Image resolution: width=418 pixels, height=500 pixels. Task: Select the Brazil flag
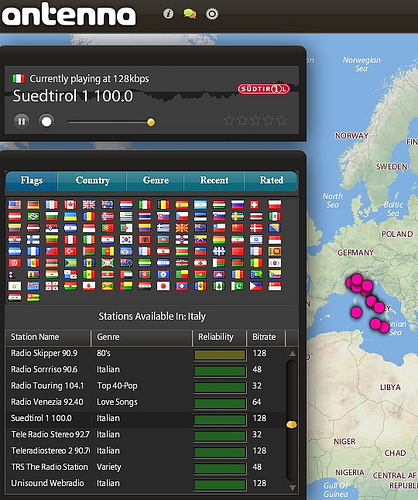[33, 216]
